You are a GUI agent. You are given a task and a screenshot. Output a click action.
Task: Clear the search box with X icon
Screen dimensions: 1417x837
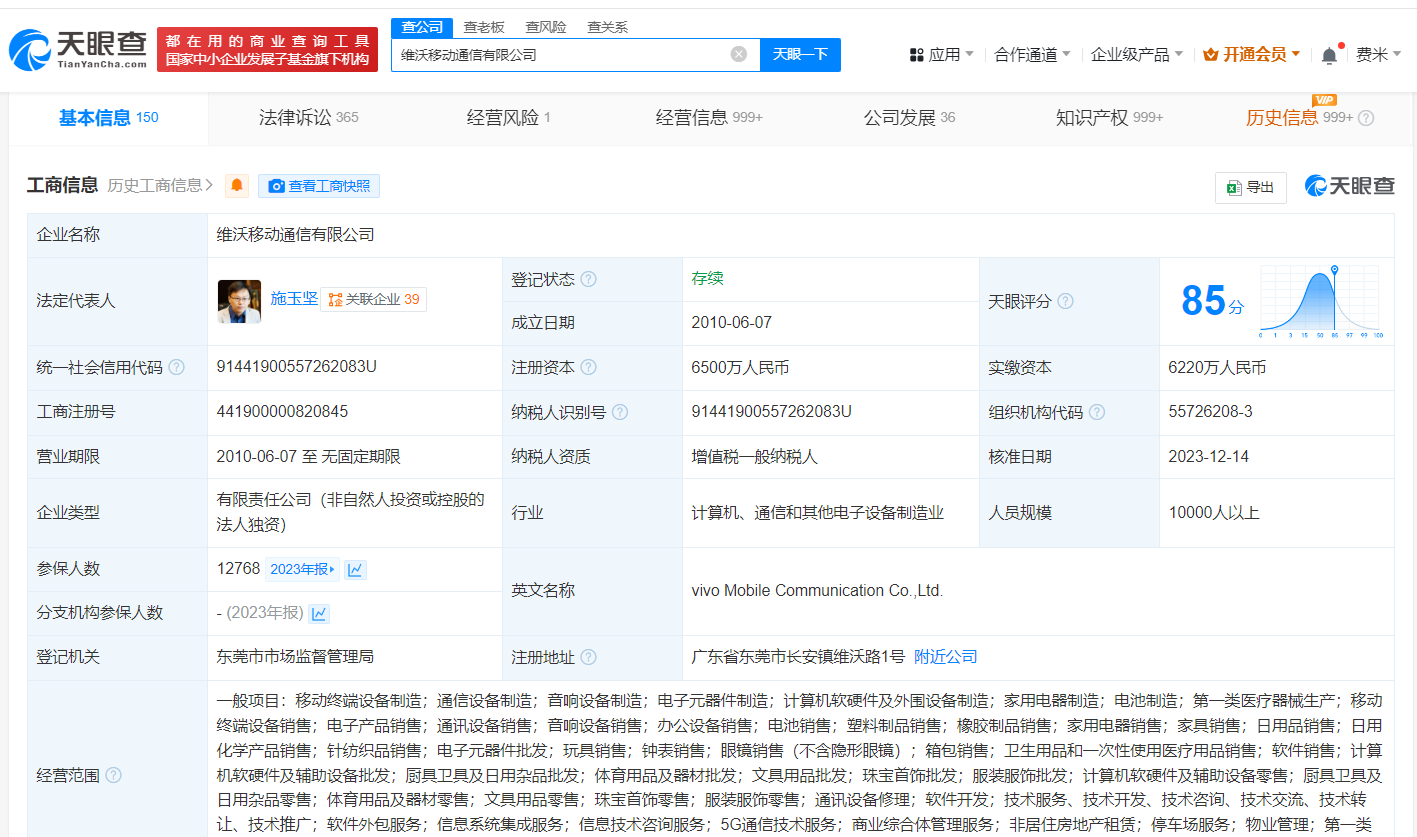coord(739,54)
